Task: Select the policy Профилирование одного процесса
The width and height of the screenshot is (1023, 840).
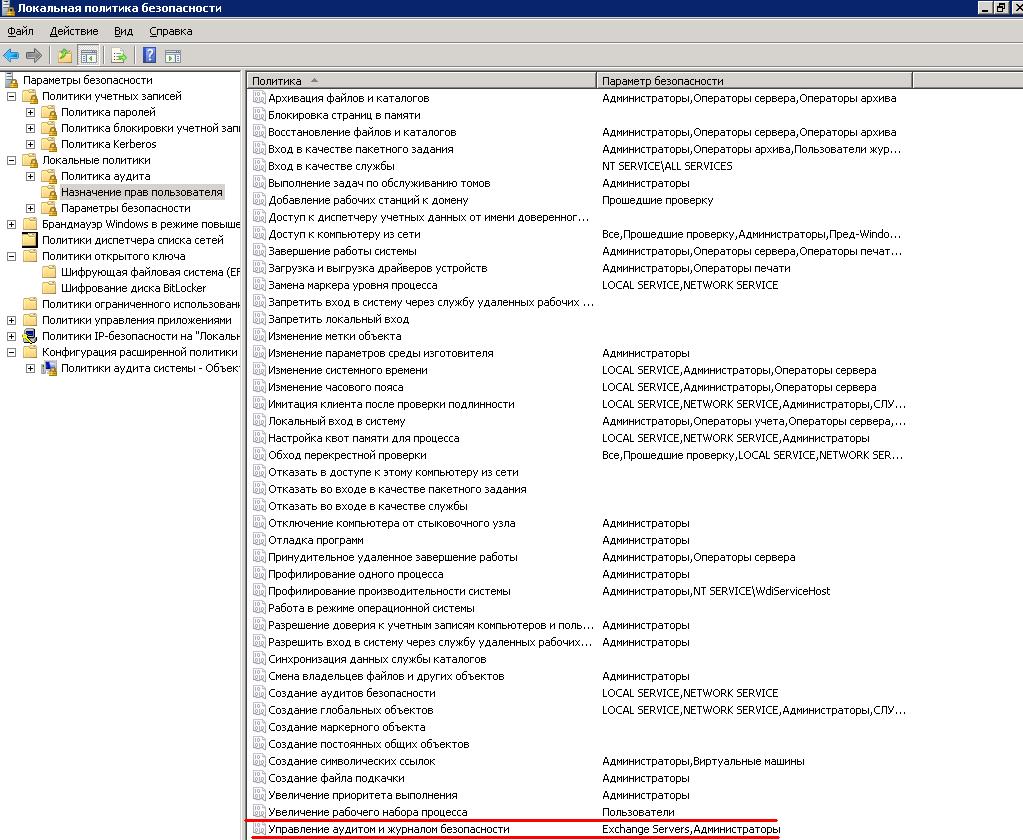Action: pos(356,574)
